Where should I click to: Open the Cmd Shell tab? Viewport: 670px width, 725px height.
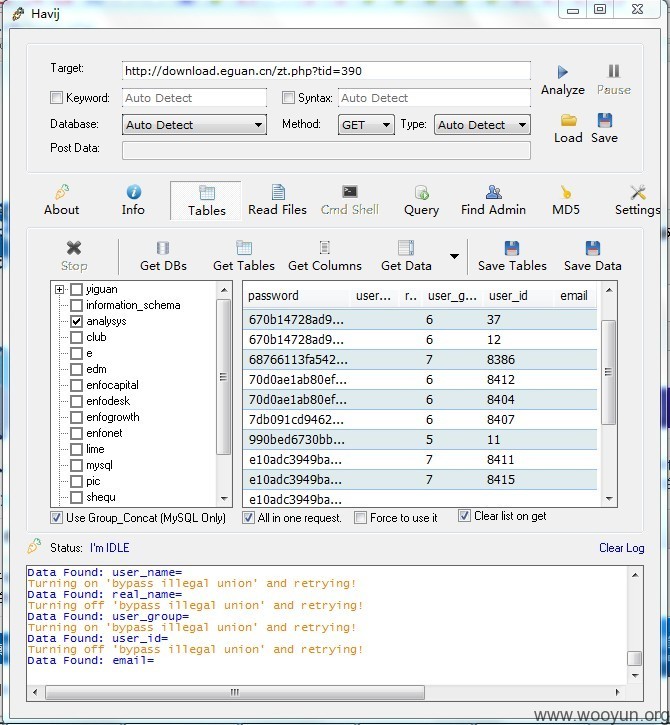(x=350, y=201)
